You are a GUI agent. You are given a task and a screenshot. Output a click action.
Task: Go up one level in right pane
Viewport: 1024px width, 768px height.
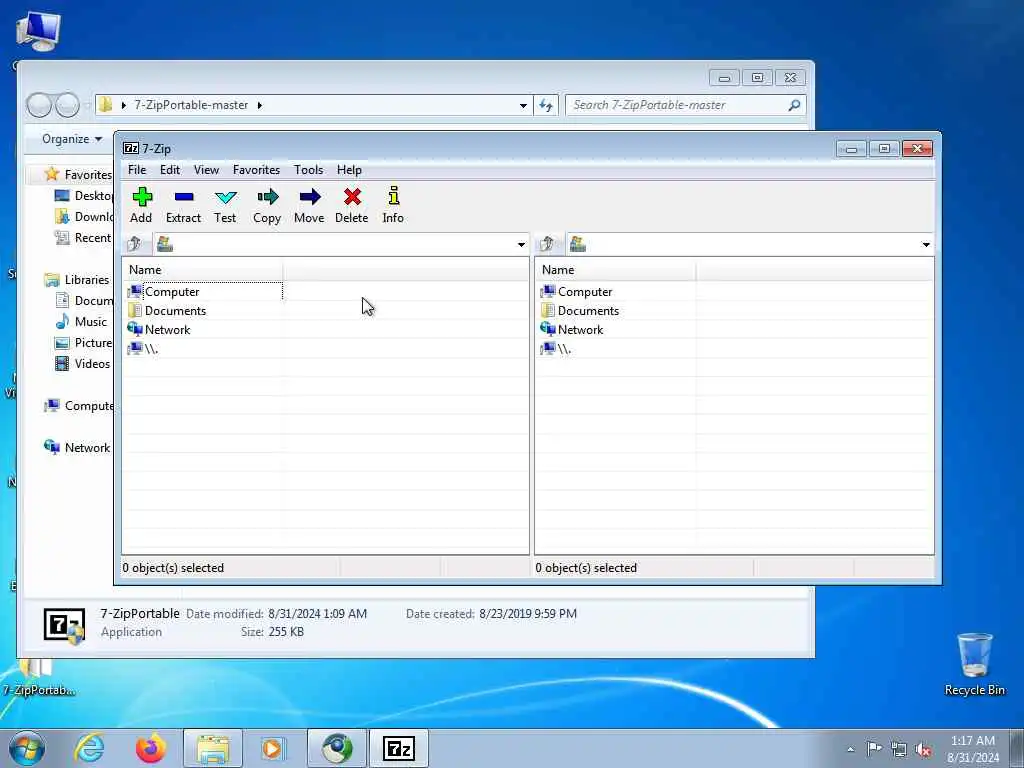(x=547, y=244)
